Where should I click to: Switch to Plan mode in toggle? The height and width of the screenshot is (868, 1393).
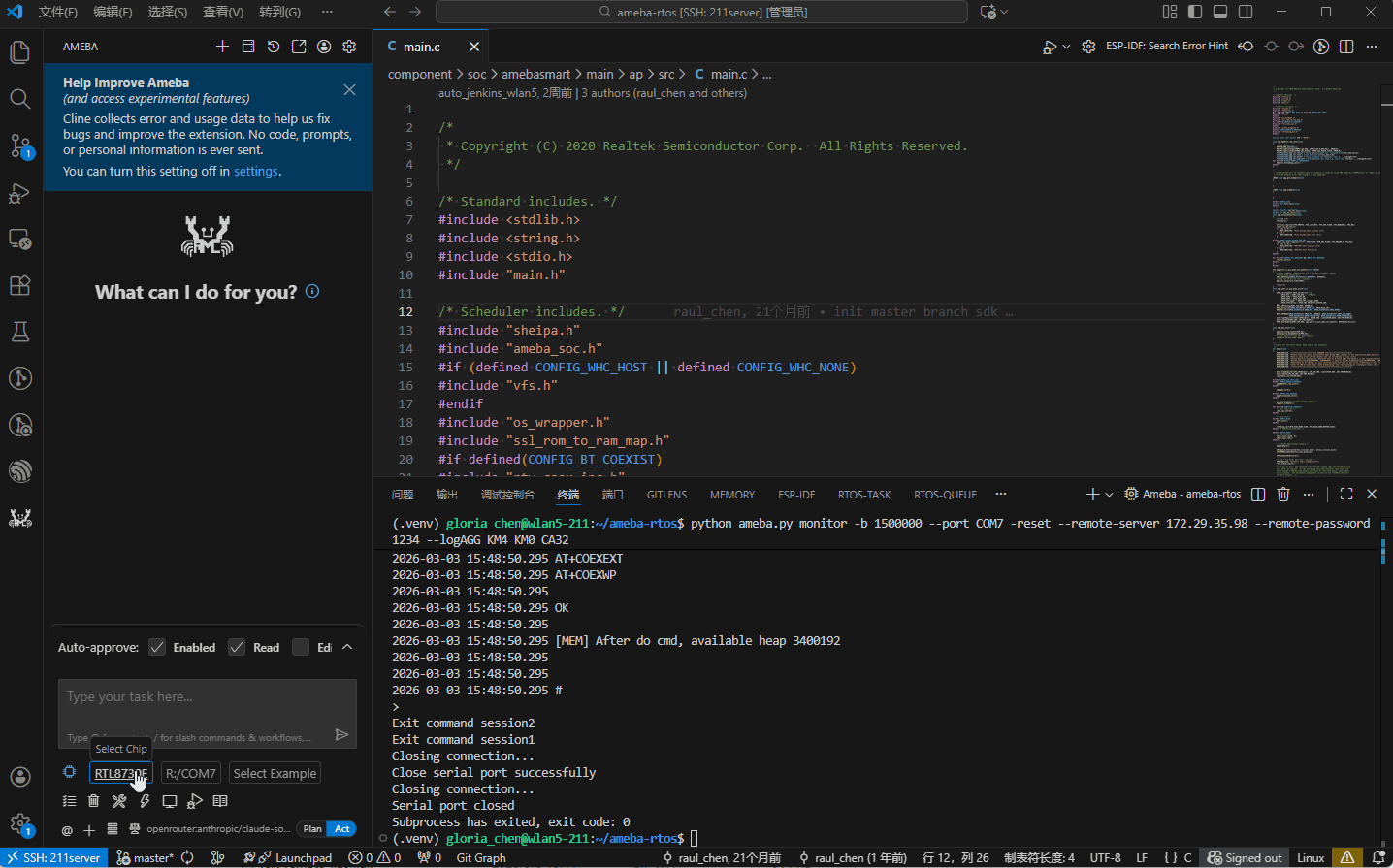[x=312, y=829]
